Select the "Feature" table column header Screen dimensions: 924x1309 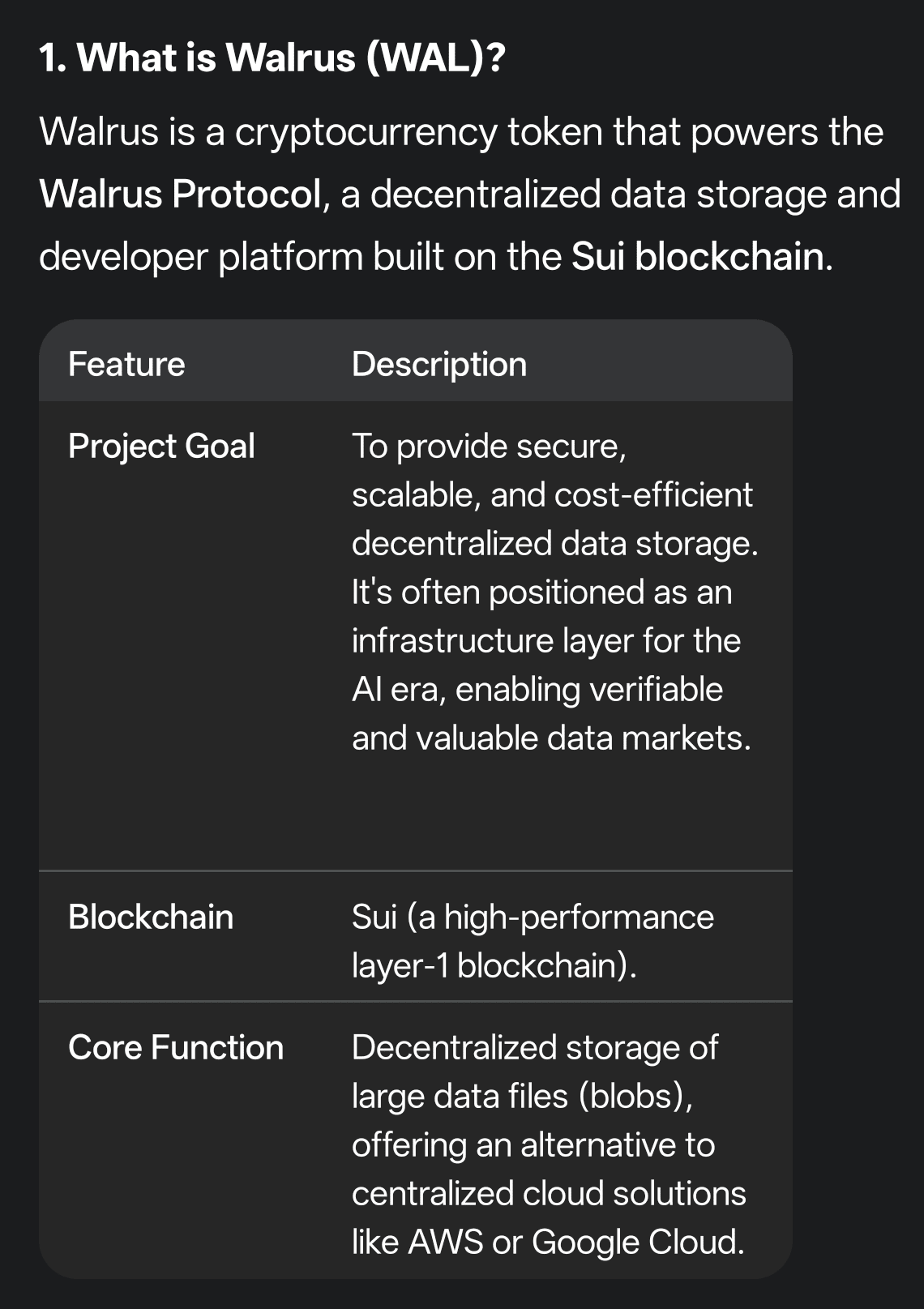pyautogui.click(x=126, y=365)
